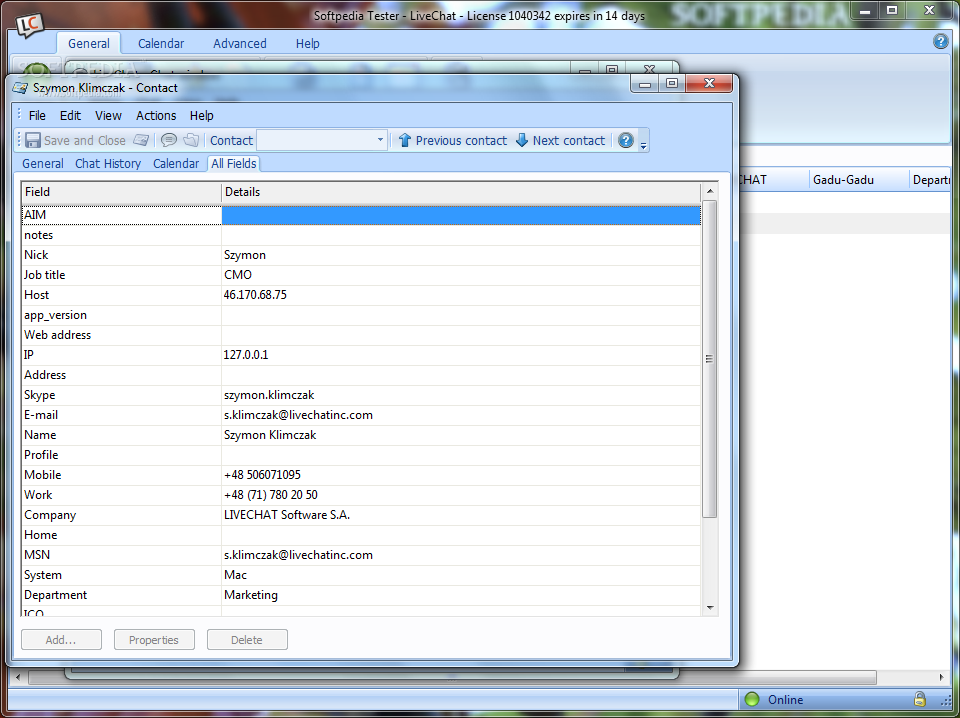Select the notes field row
This screenshot has width=960, height=718.
click(x=361, y=235)
